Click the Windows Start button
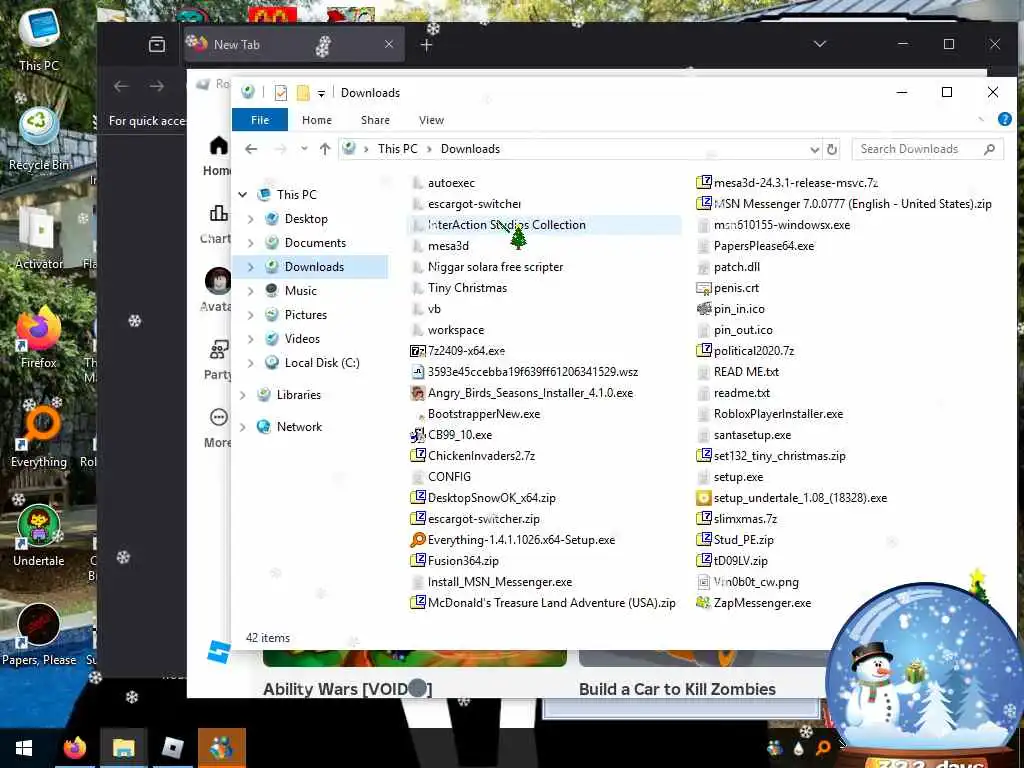This screenshot has width=1024, height=768. pyautogui.click(x=24, y=748)
